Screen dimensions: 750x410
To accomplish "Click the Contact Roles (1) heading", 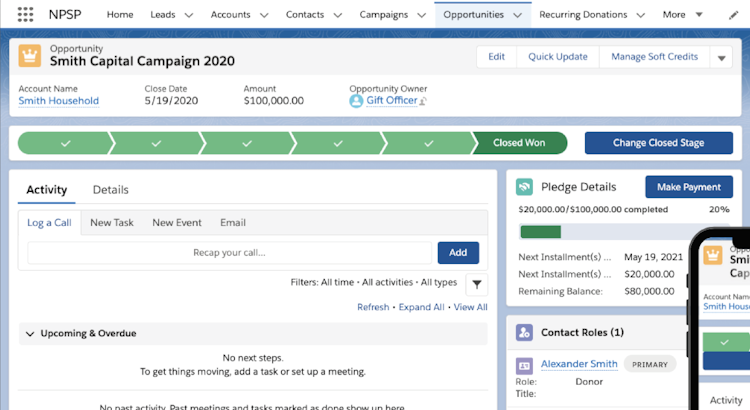I will (582, 332).
